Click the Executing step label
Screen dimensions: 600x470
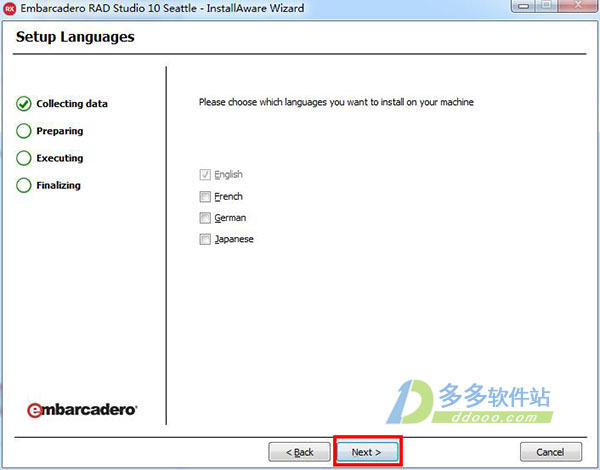[60, 158]
